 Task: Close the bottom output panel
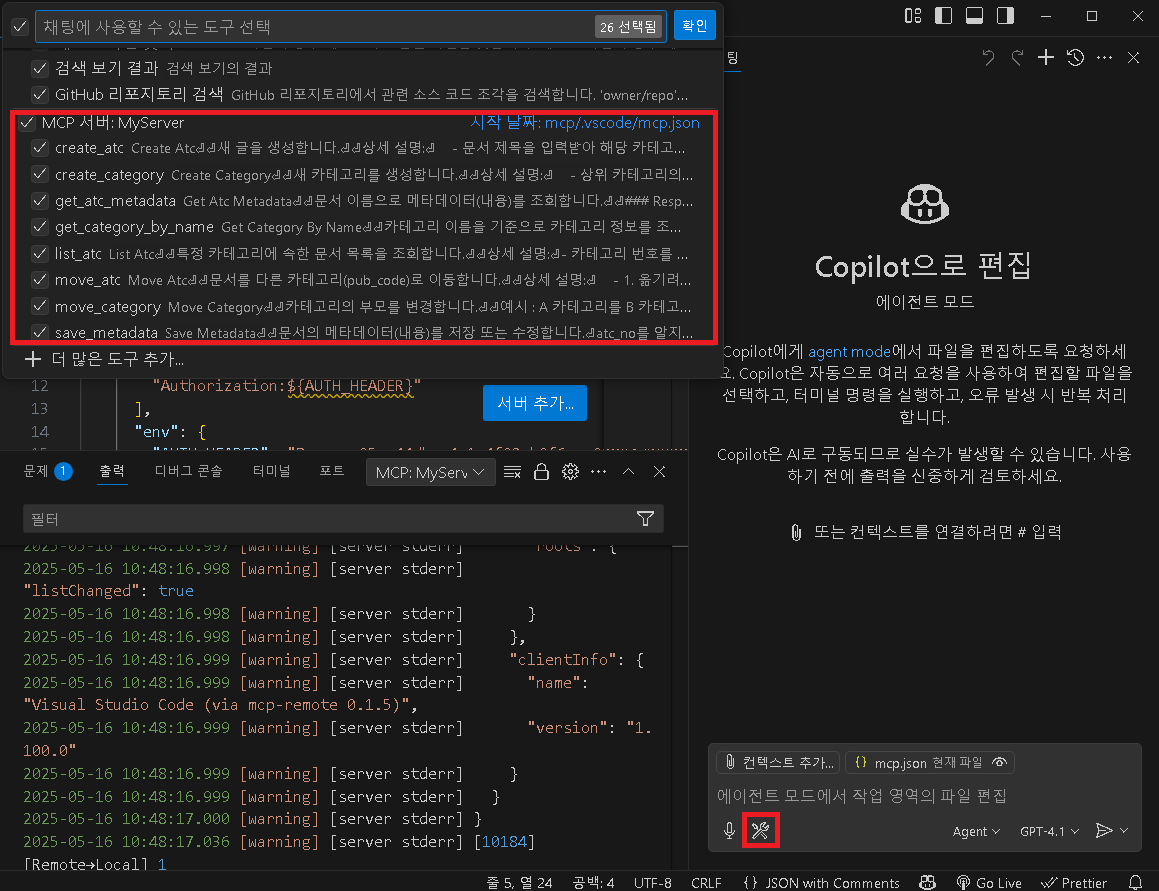click(x=659, y=472)
